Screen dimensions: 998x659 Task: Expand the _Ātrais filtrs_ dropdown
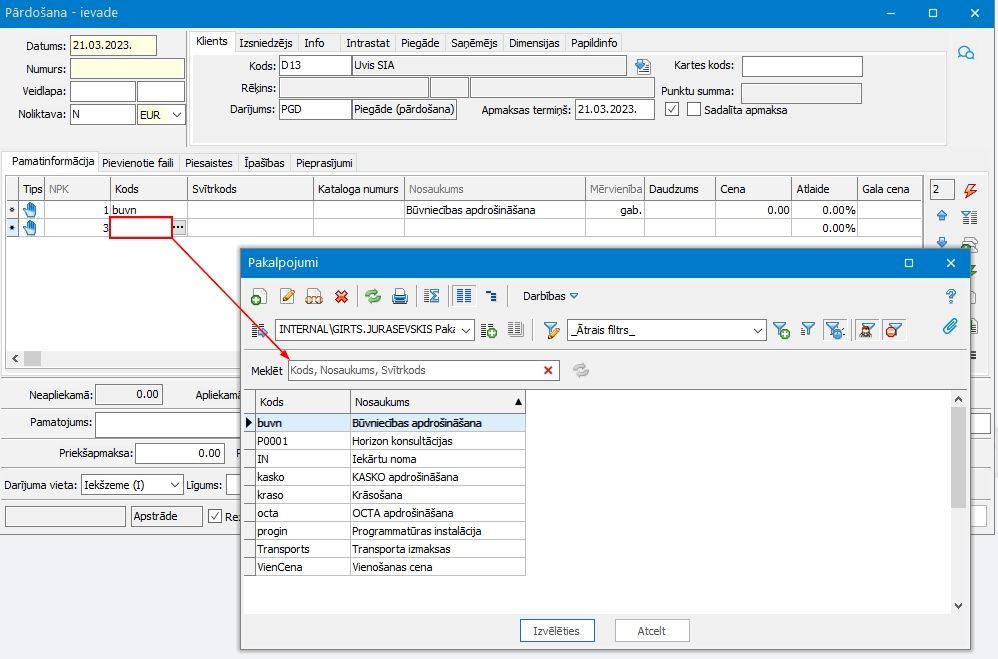pos(757,330)
